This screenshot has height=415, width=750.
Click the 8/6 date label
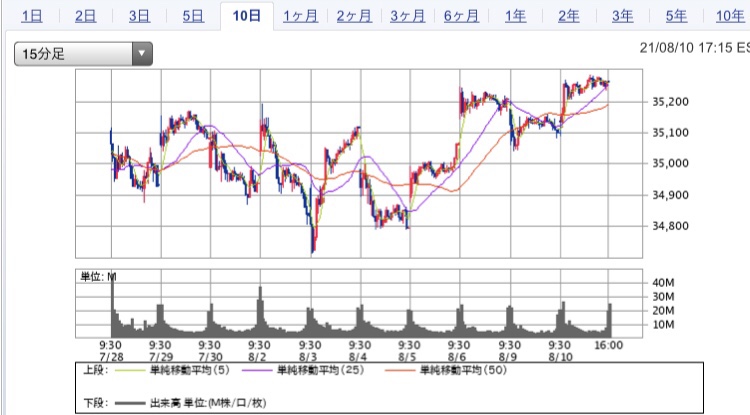(459, 357)
